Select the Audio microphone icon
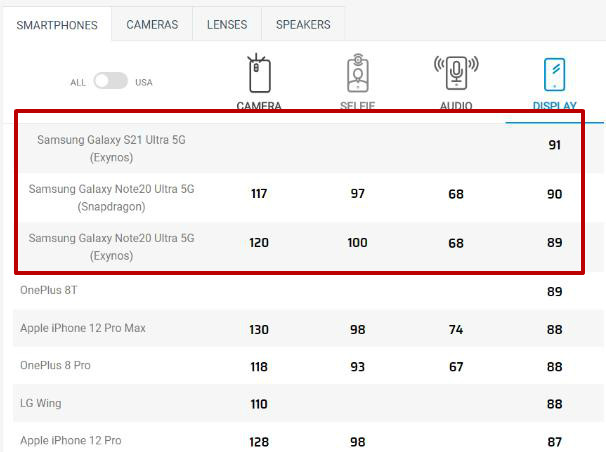This screenshot has width=606, height=452. pyautogui.click(x=456, y=73)
